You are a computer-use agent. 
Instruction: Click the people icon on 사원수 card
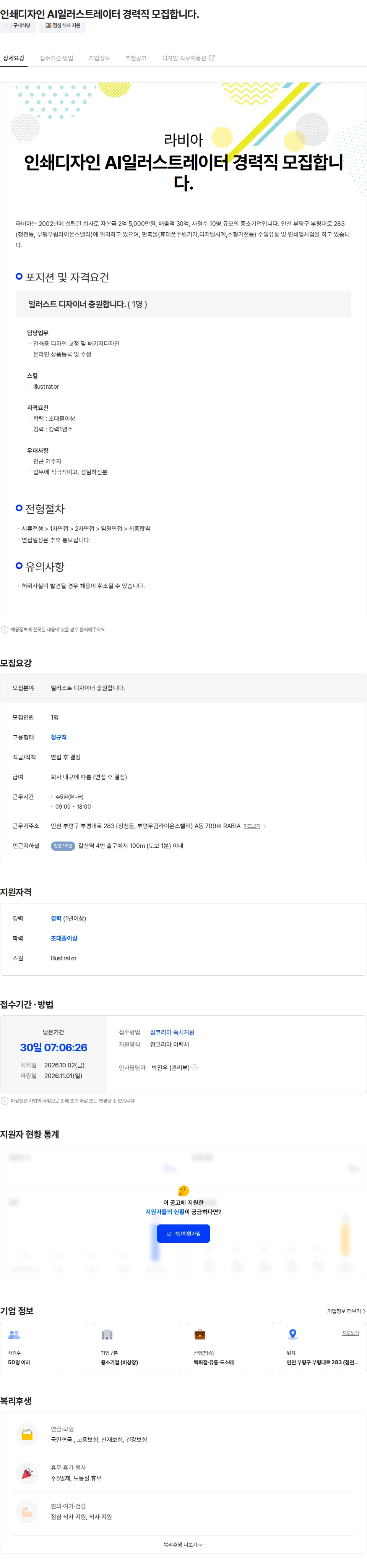(14, 1334)
